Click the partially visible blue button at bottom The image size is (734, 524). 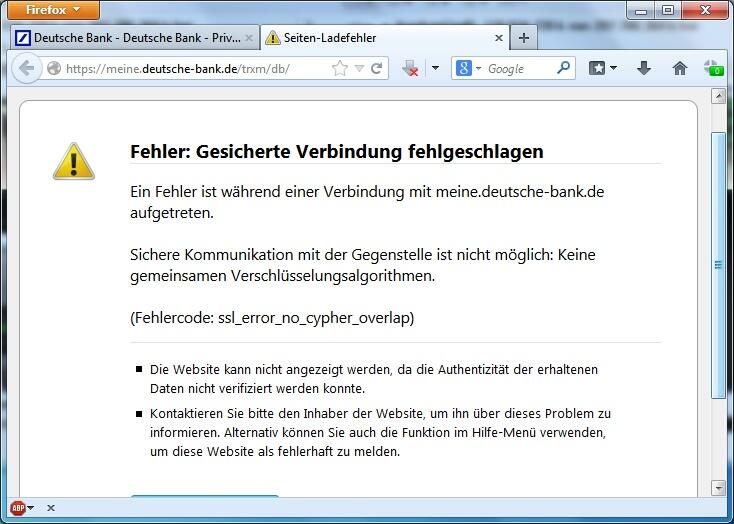pyautogui.click(x=205, y=495)
